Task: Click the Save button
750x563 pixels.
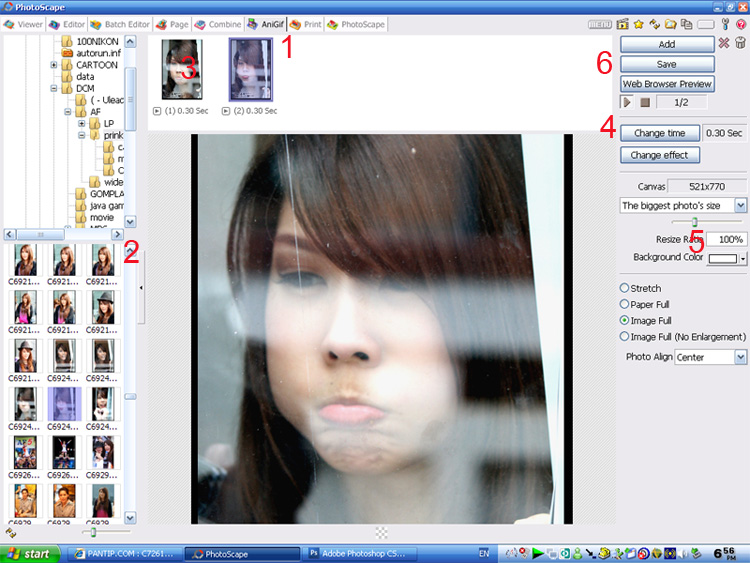Action: (667, 64)
